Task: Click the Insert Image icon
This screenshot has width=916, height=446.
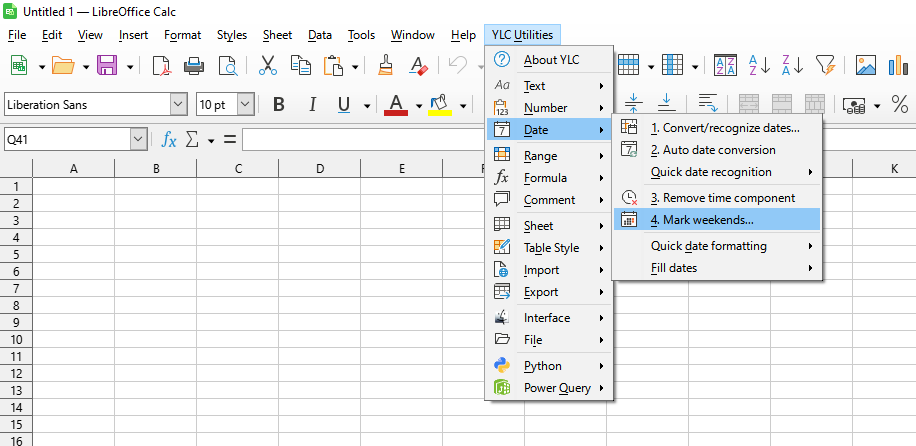Action: click(866, 66)
